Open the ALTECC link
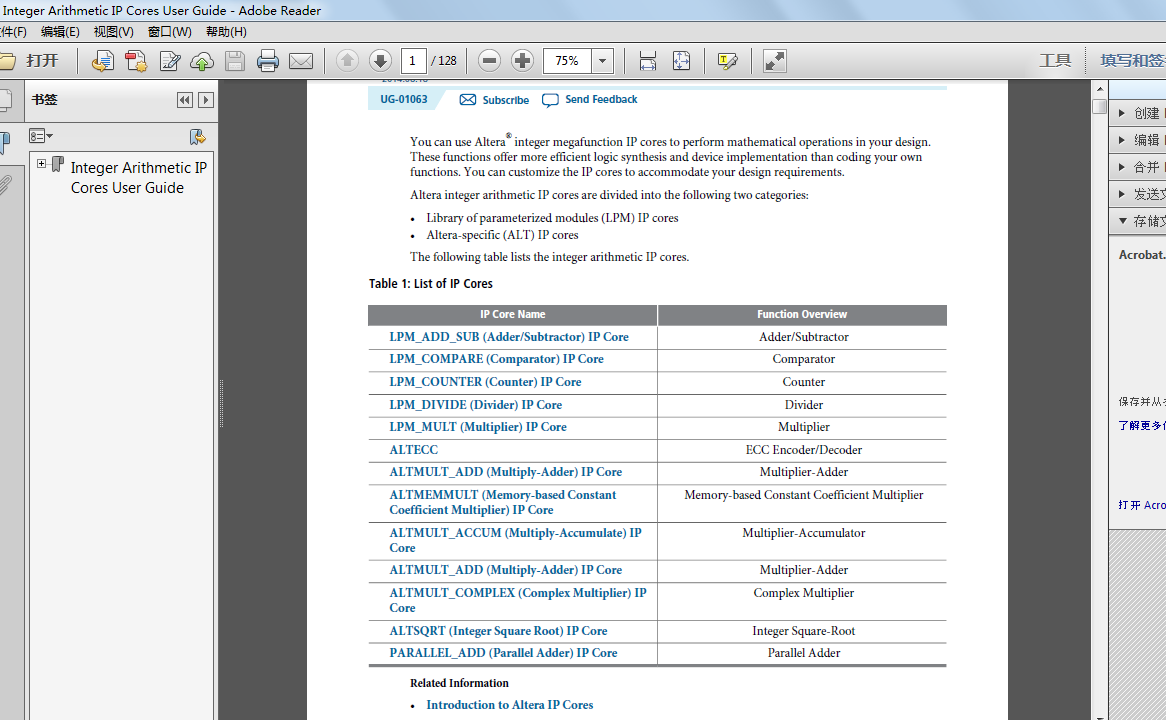This screenshot has height=720, width=1166. (x=413, y=450)
